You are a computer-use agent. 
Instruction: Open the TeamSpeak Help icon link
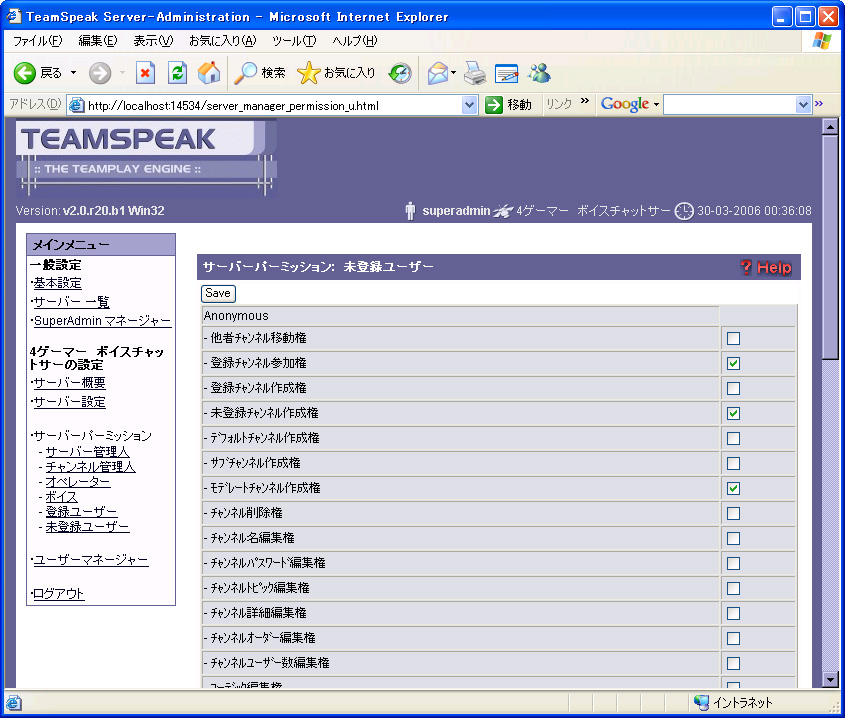(x=766, y=267)
